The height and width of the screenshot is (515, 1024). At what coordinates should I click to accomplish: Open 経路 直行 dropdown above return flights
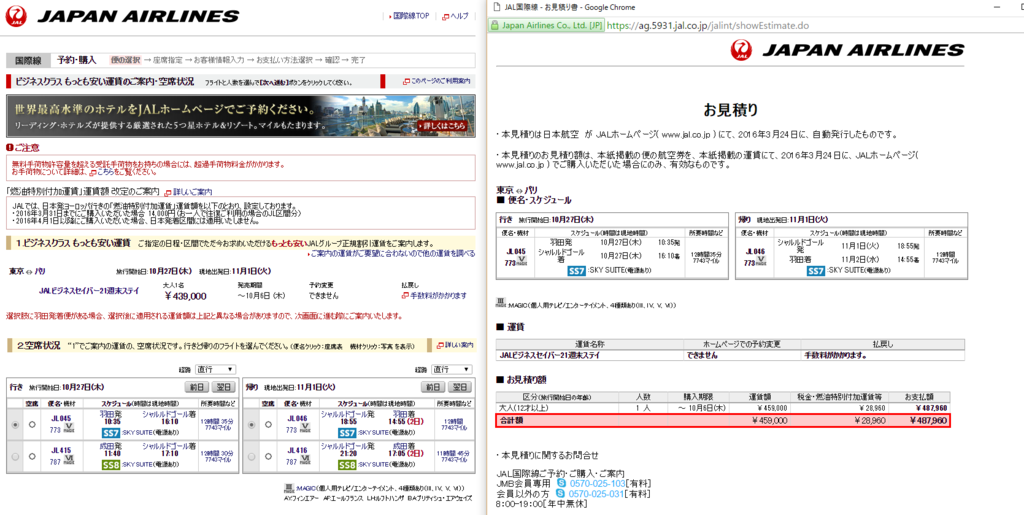click(x=451, y=369)
